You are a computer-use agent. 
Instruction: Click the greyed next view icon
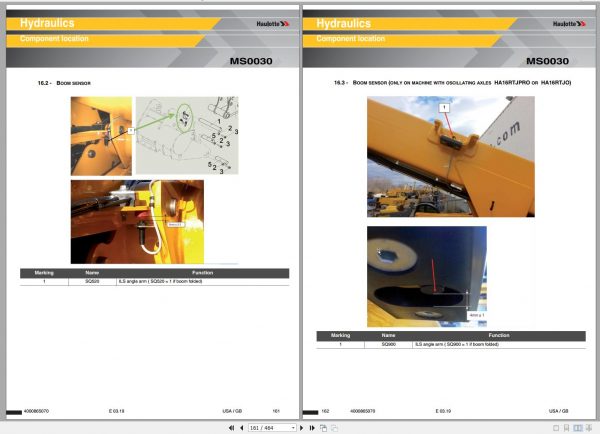(334, 428)
